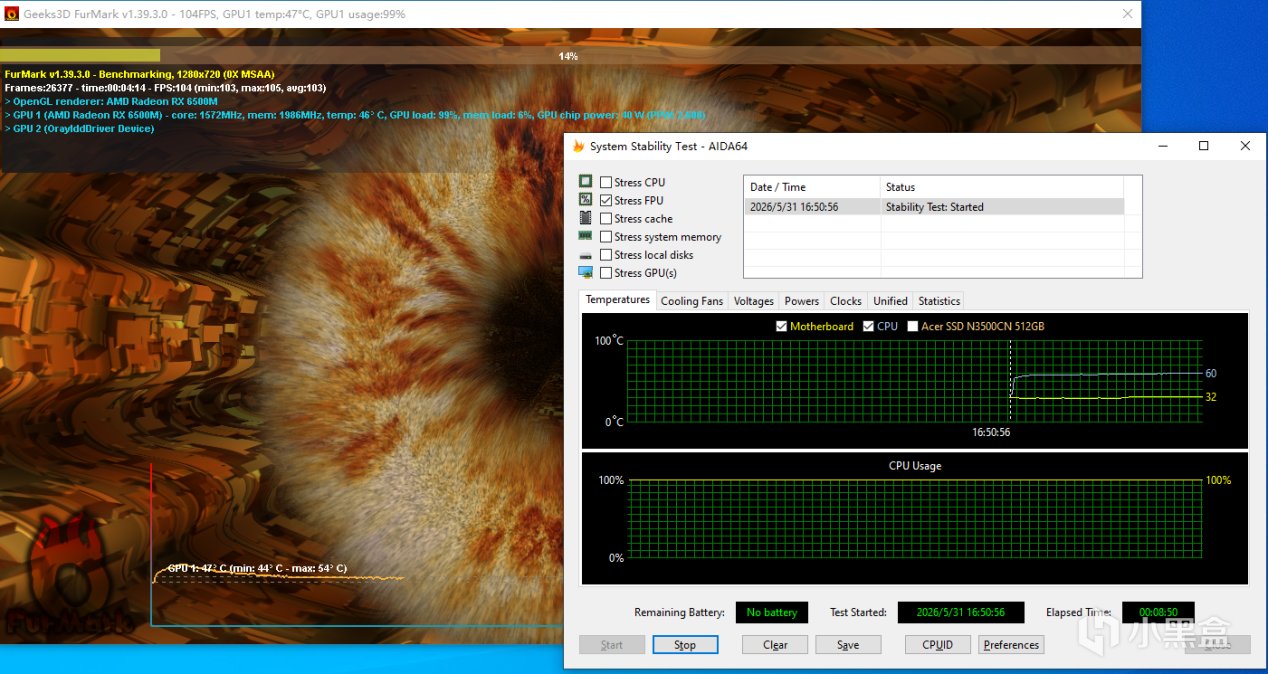The width and height of the screenshot is (1268, 674).
Task: Click the FPU icon beside Stress FPU
Action: pos(585,200)
